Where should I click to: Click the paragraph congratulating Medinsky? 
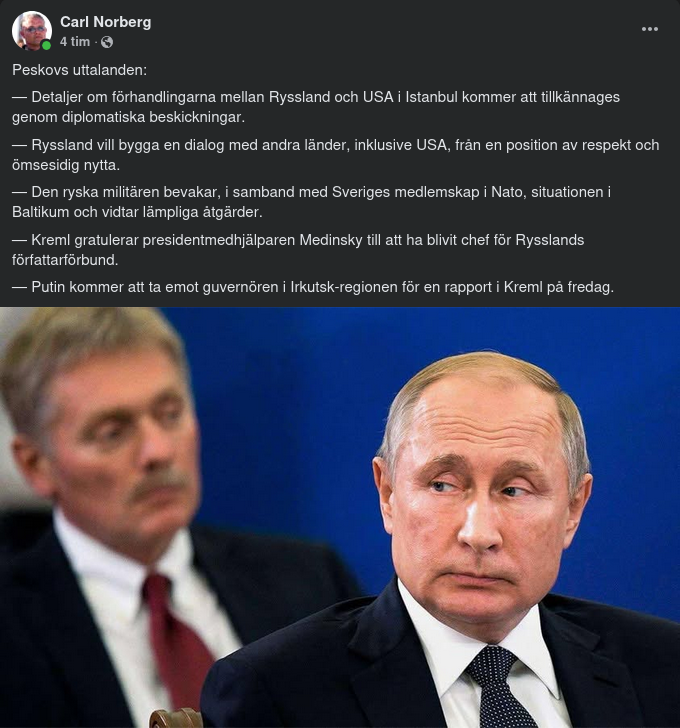tap(298, 250)
